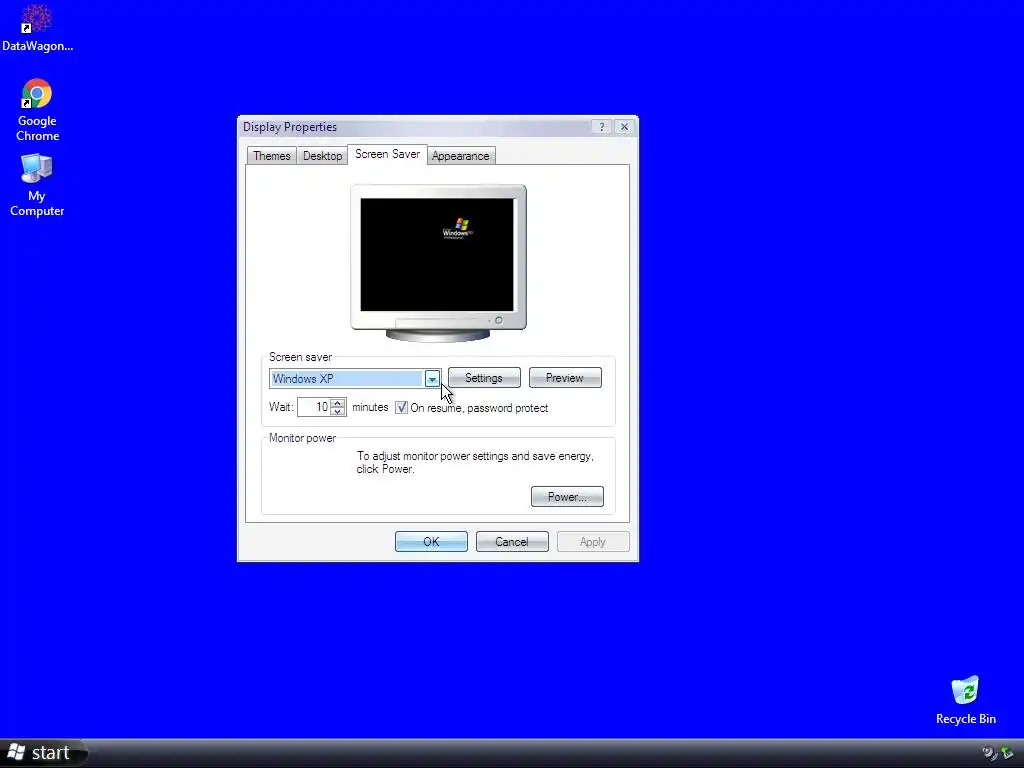The height and width of the screenshot is (768, 1024).
Task: Close the Display Properties dialog
Action: point(624,127)
